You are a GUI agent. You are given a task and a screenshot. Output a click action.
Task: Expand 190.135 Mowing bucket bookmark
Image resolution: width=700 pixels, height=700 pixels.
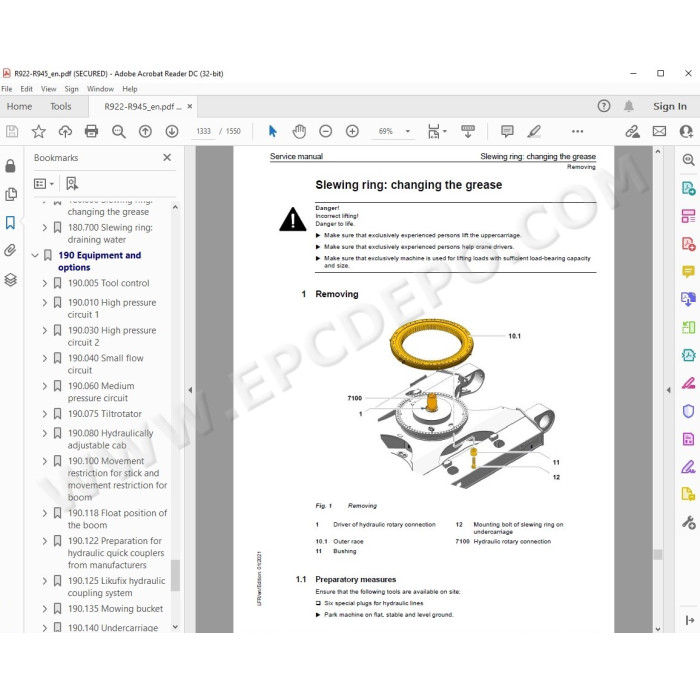[45, 609]
